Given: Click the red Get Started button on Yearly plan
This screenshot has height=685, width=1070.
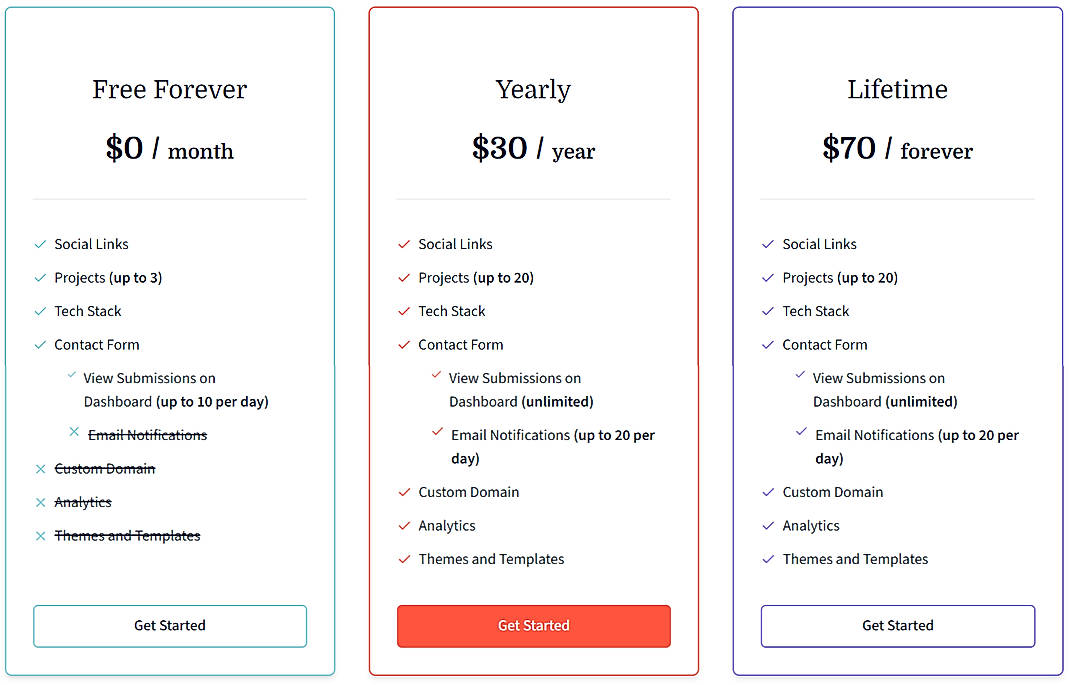Looking at the screenshot, I should tap(533, 626).
